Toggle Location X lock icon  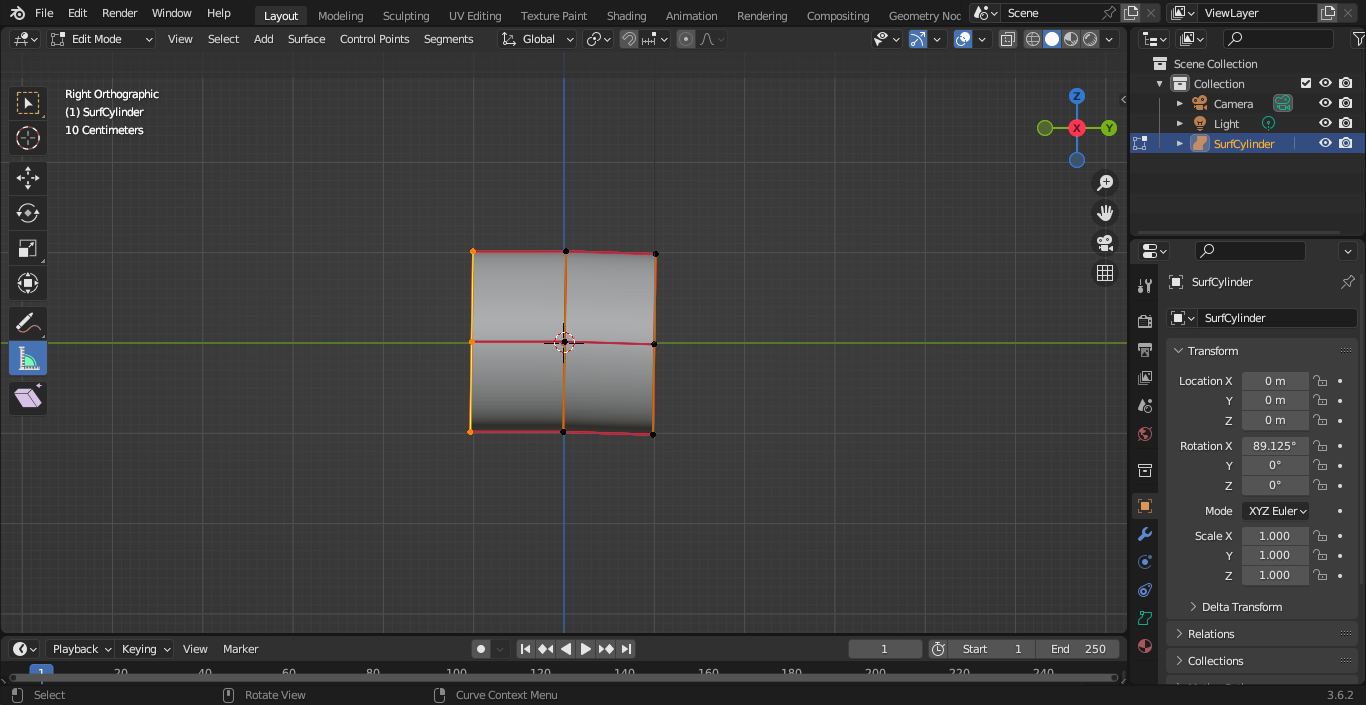click(1320, 381)
